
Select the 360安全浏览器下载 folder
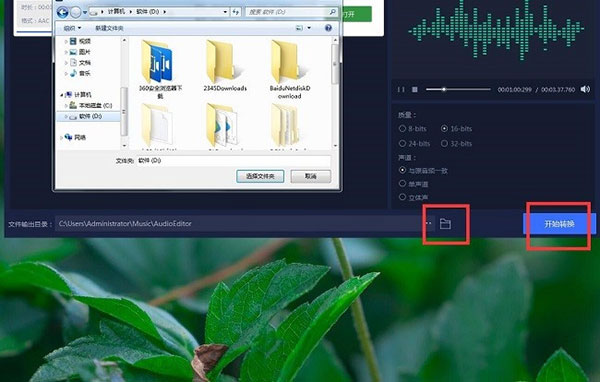click(x=160, y=70)
